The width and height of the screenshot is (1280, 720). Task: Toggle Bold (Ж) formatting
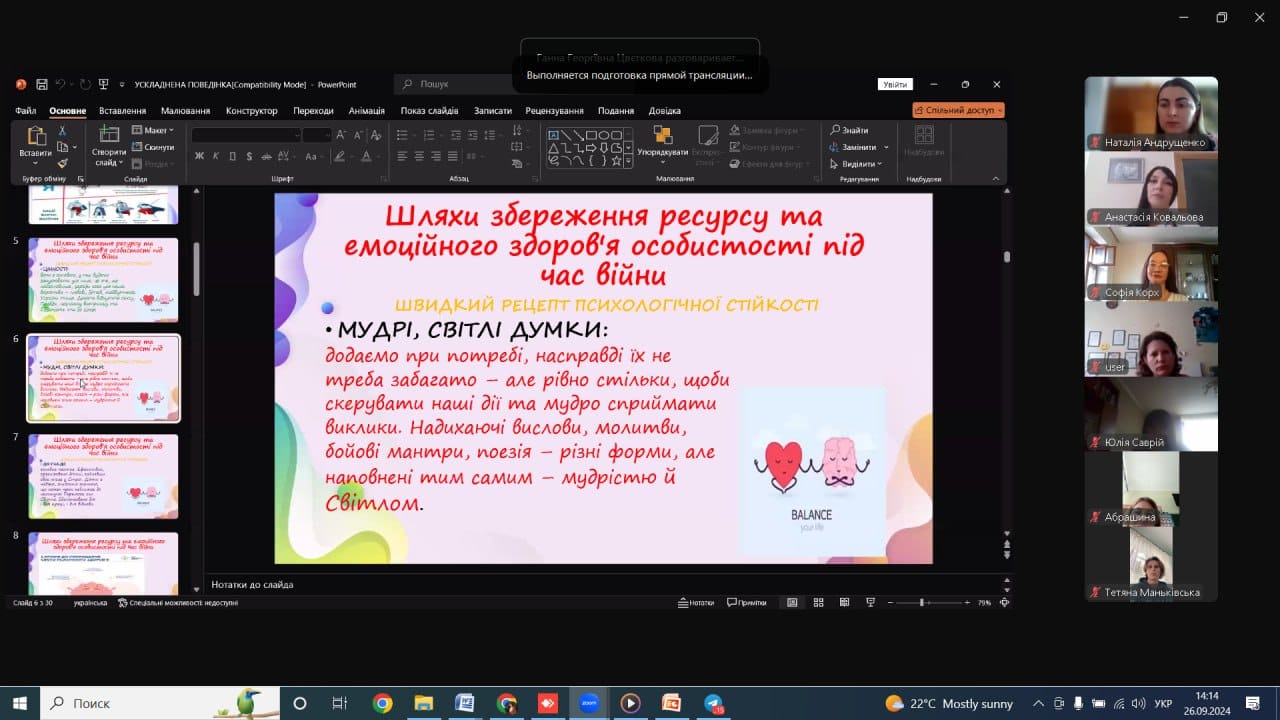coord(199,156)
